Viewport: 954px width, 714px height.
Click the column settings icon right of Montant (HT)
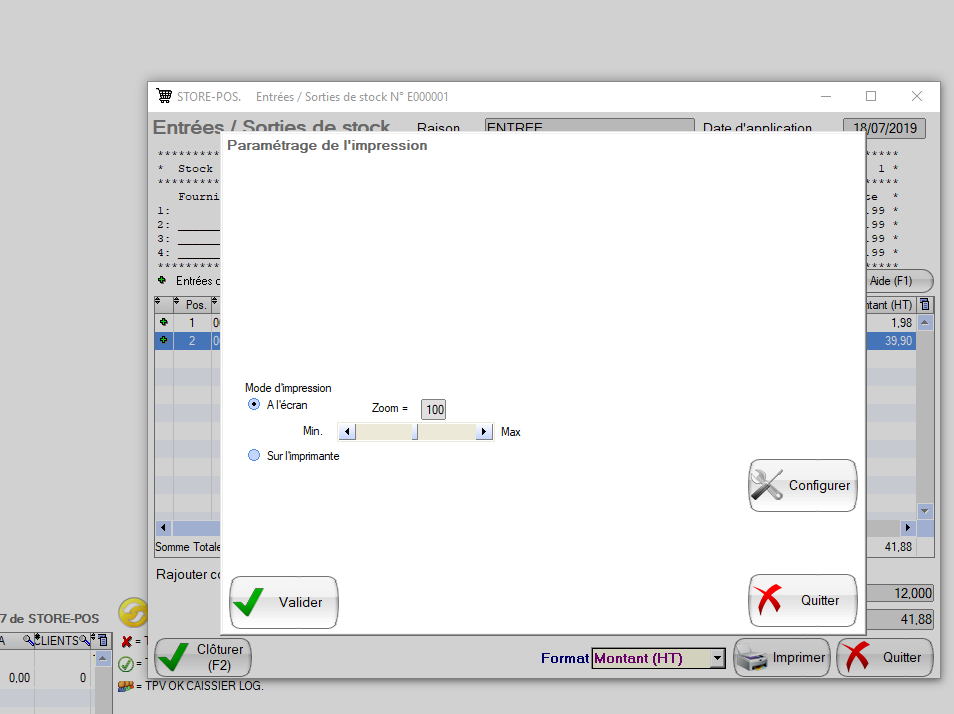pyautogui.click(x=925, y=304)
